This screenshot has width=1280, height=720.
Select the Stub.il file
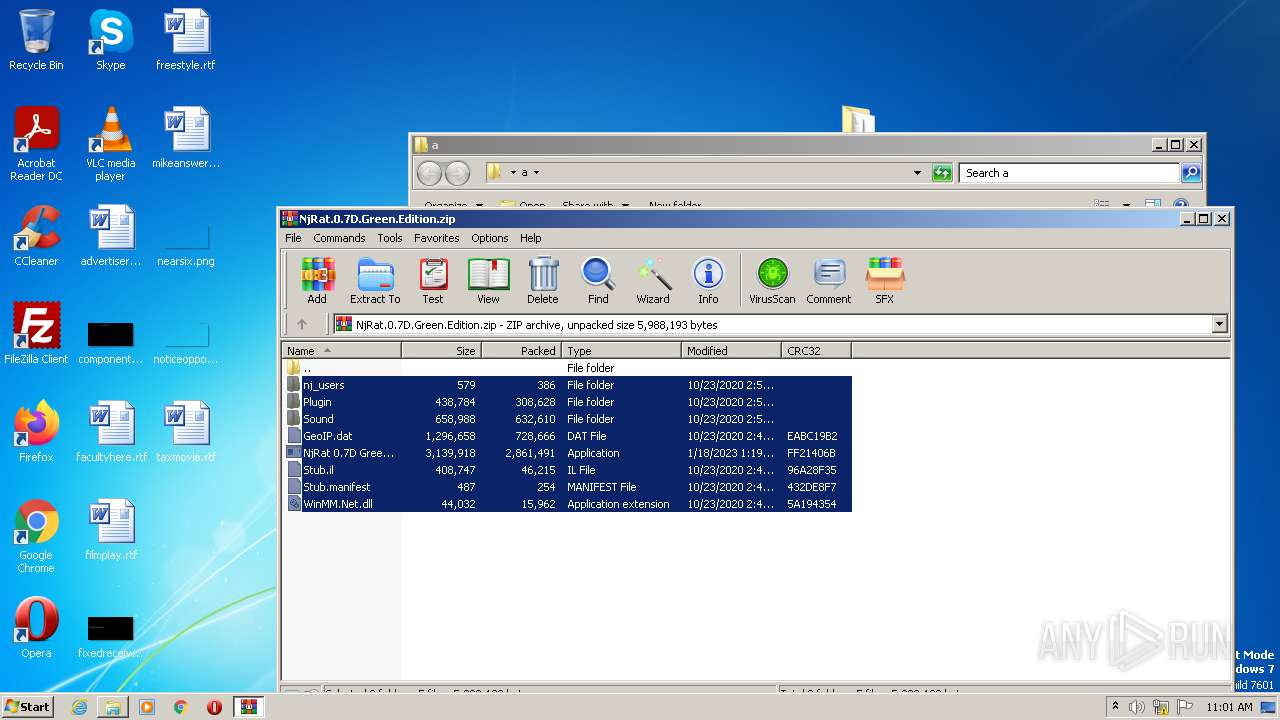pos(567,470)
